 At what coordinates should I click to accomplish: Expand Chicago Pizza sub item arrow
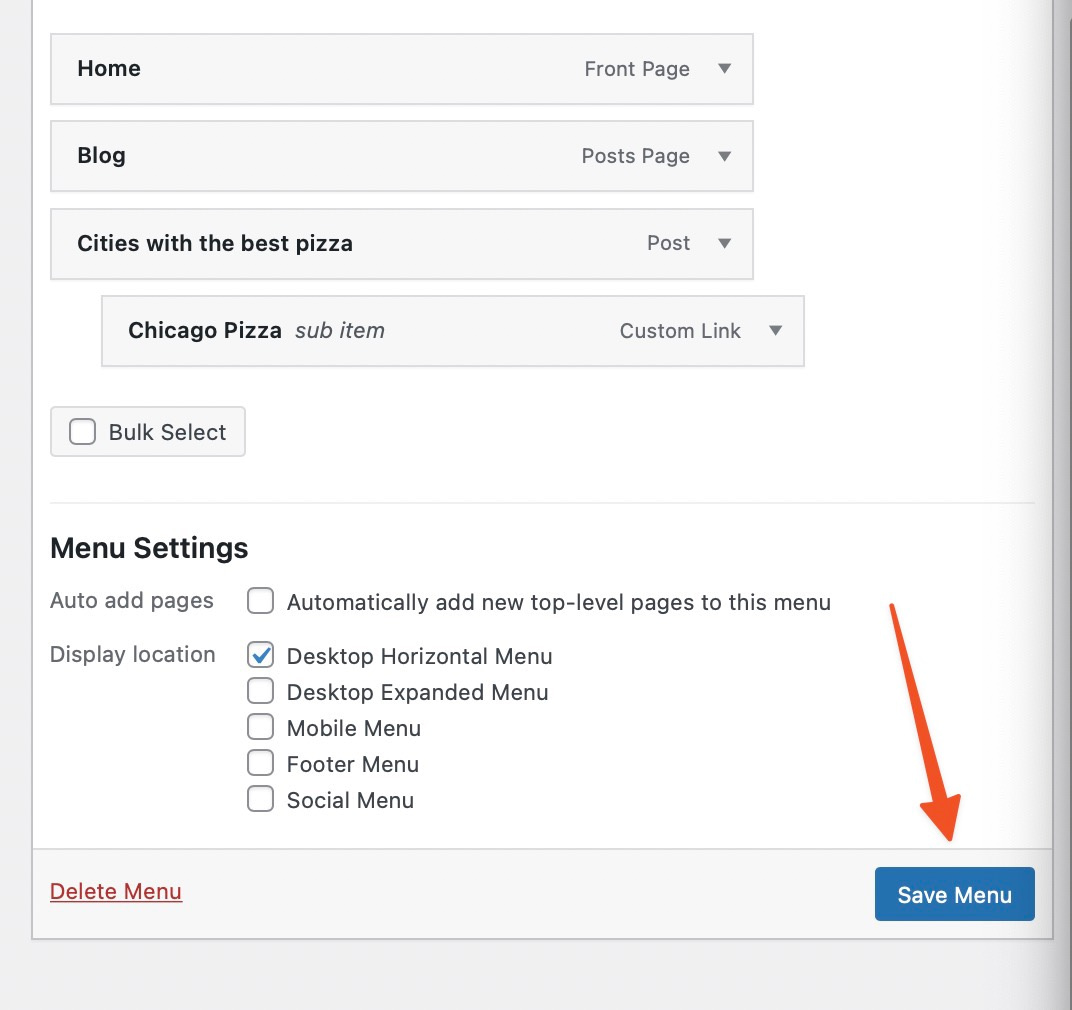[775, 331]
